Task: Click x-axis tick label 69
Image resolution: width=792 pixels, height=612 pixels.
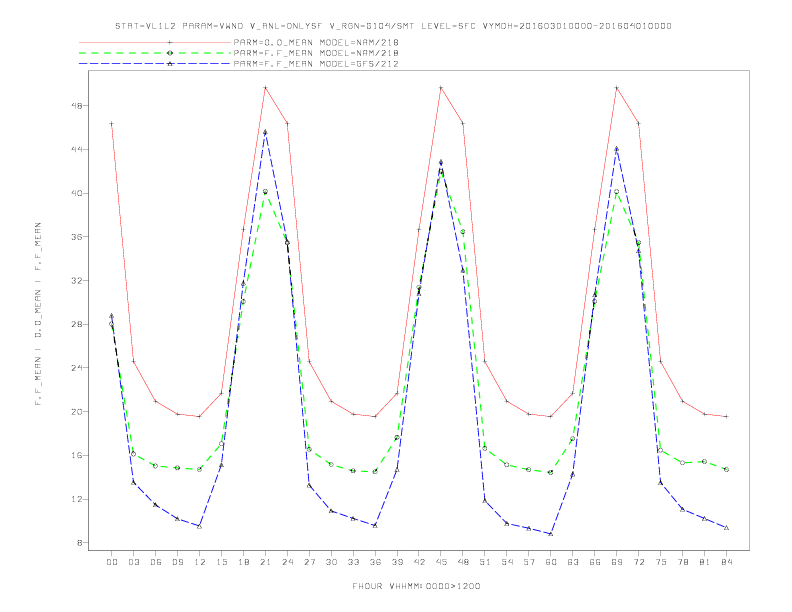Action: 617,562
